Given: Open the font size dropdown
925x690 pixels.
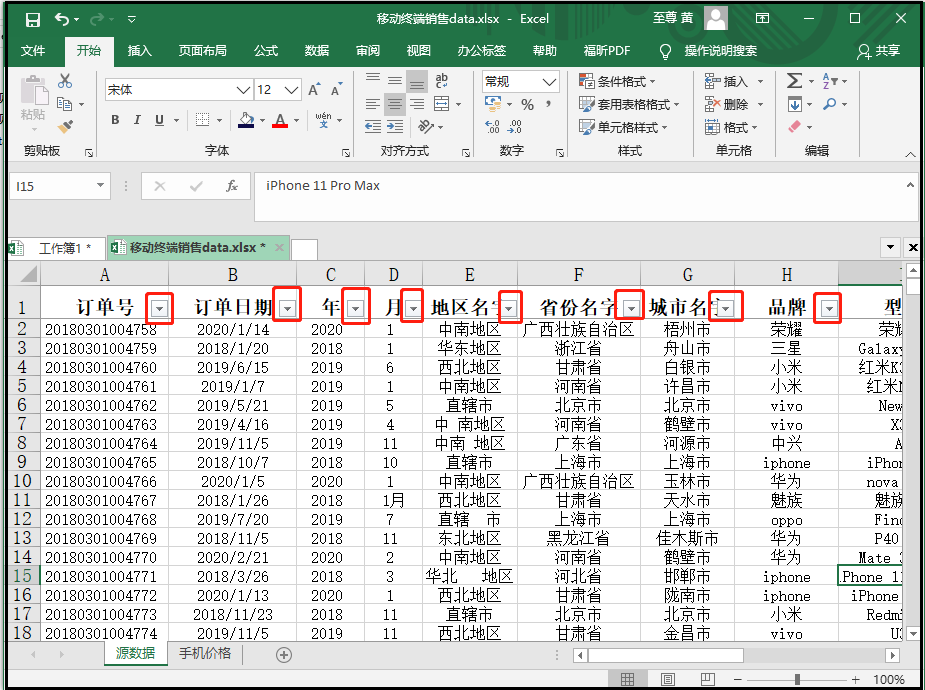Looking at the screenshot, I should 291,90.
